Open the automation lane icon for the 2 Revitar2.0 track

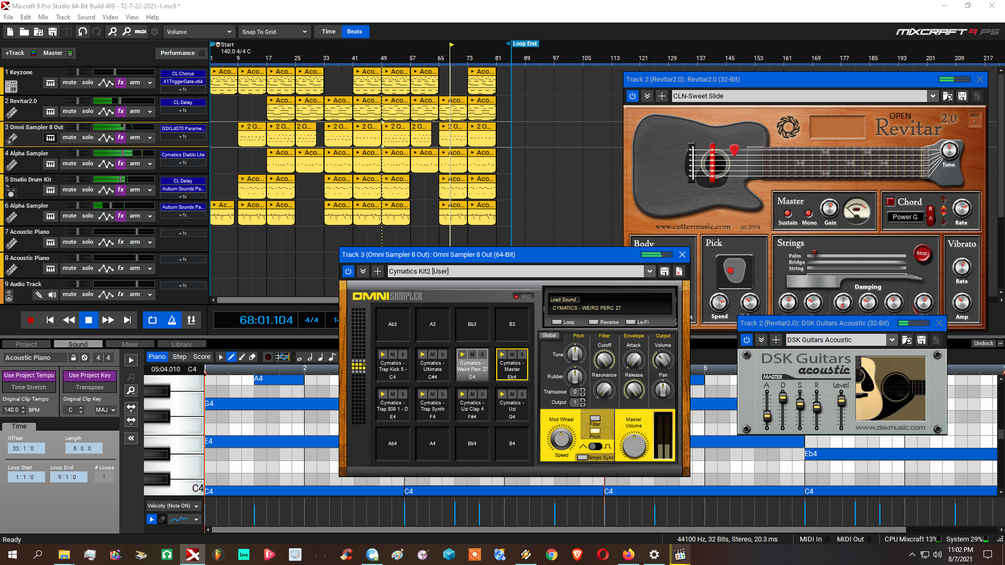pos(106,111)
